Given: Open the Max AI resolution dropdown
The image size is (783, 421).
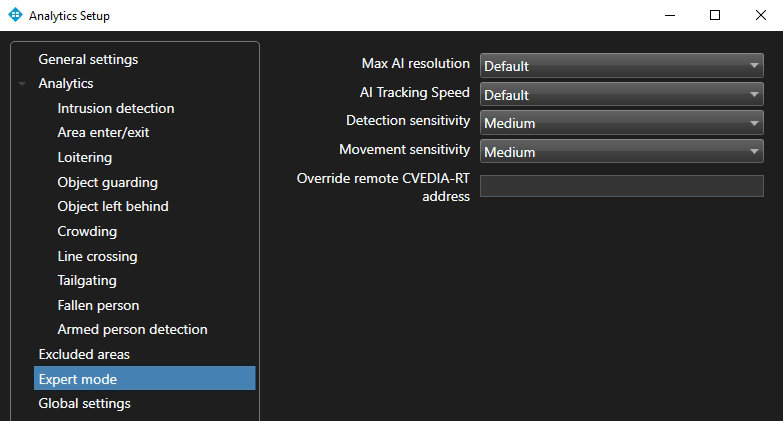Looking at the screenshot, I should click(621, 66).
